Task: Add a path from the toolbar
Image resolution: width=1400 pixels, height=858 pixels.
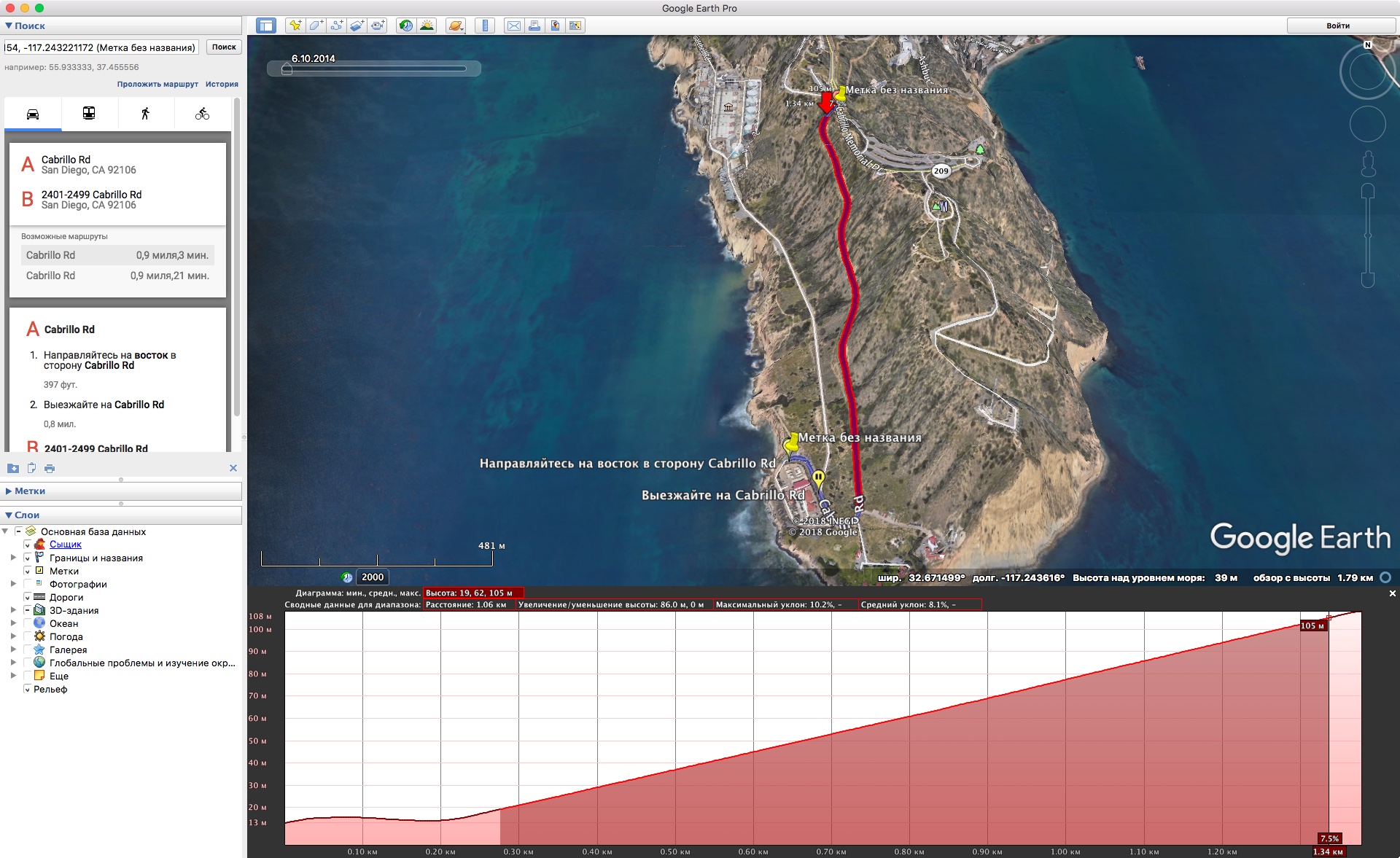Action: coord(336,26)
